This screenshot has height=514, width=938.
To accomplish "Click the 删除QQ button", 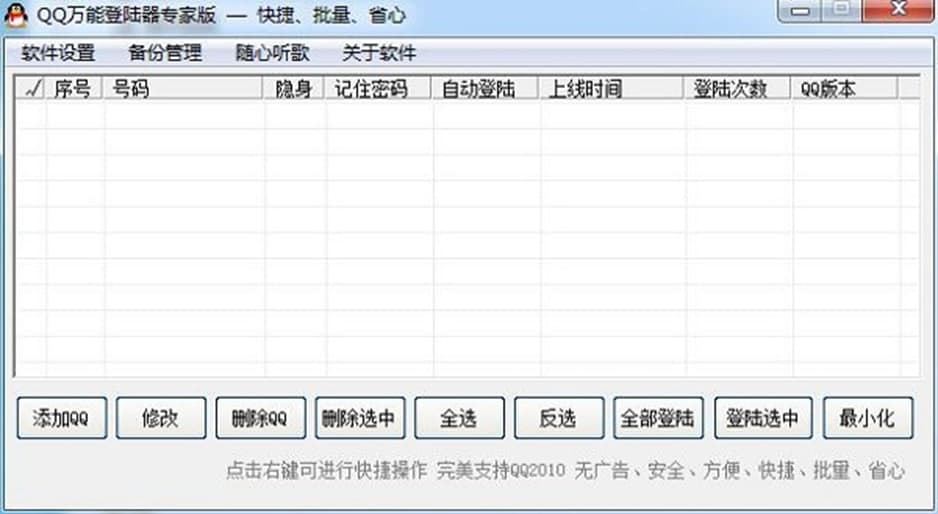I will point(261,418).
